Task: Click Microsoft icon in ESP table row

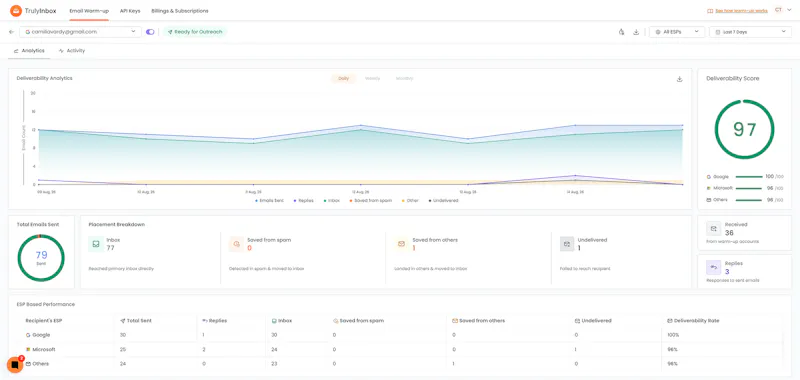Action: point(28,349)
